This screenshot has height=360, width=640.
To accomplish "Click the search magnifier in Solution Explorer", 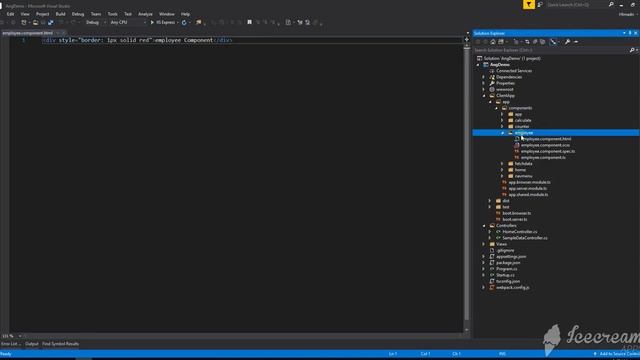I will click(x=632, y=50).
